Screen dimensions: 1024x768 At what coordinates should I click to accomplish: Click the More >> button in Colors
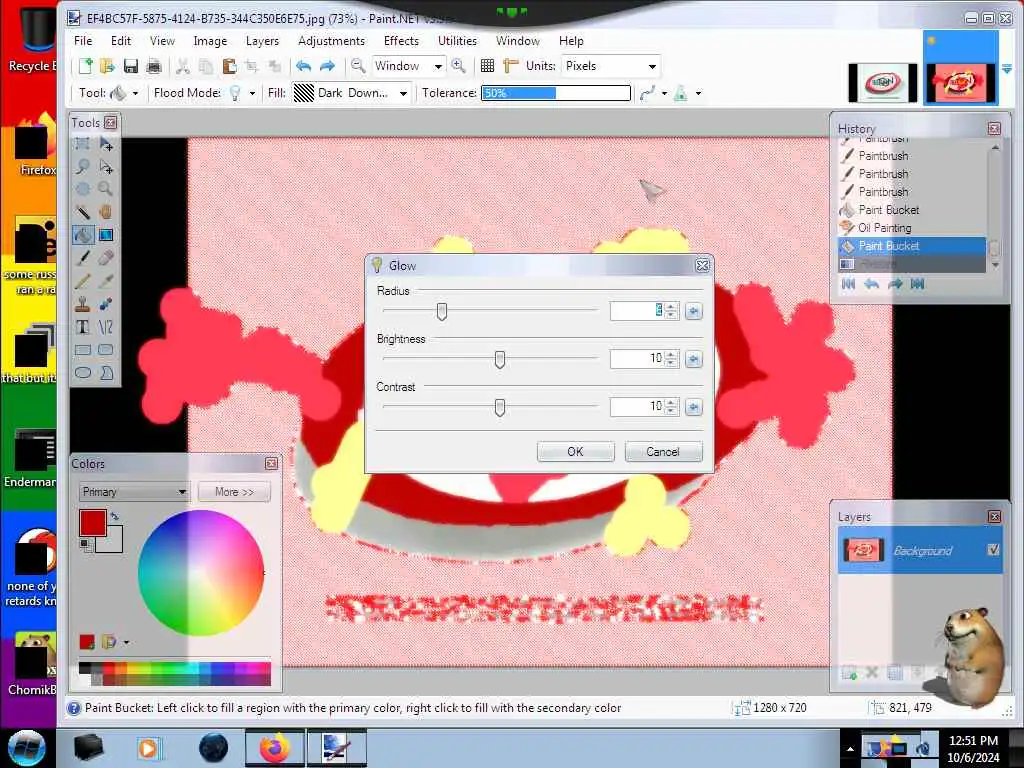click(x=234, y=492)
